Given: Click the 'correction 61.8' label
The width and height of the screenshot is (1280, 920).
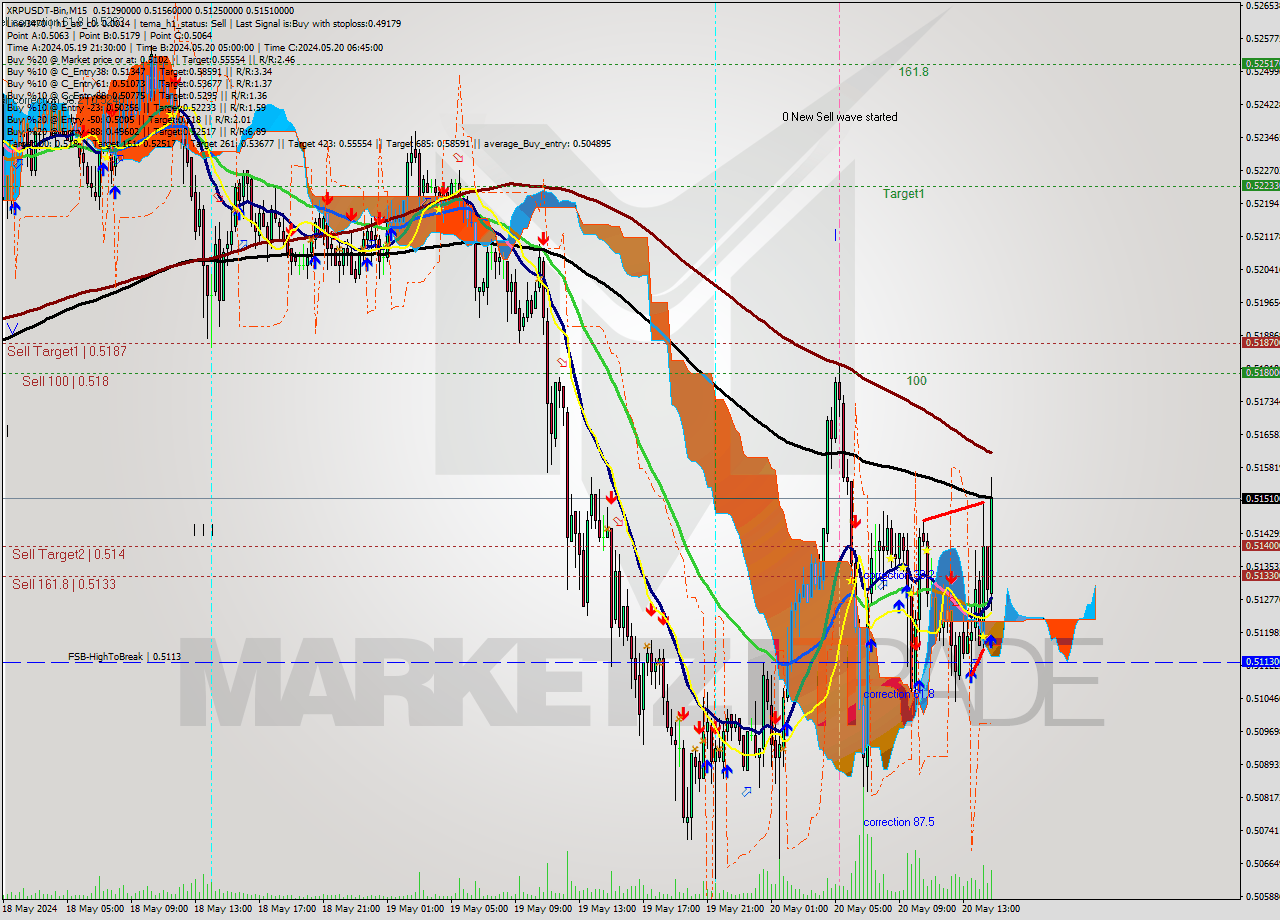Looking at the screenshot, I should click(x=899, y=694).
